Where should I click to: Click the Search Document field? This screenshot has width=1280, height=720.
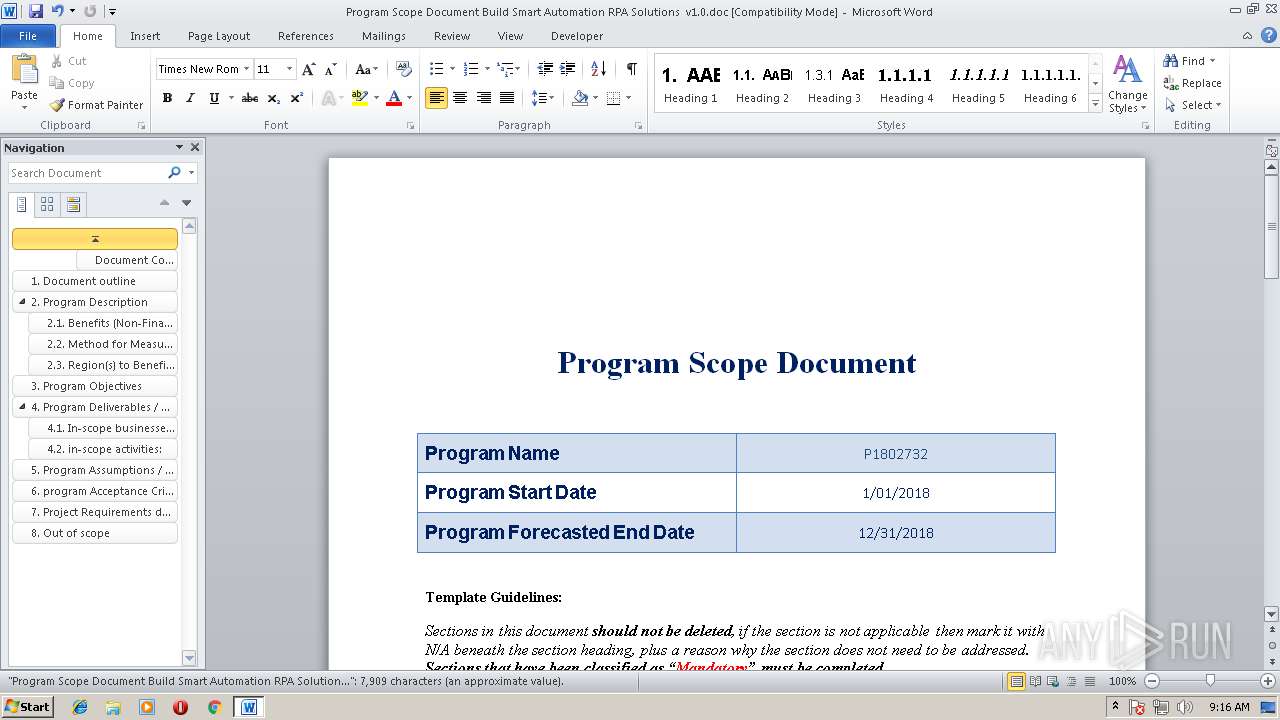click(x=87, y=173)
